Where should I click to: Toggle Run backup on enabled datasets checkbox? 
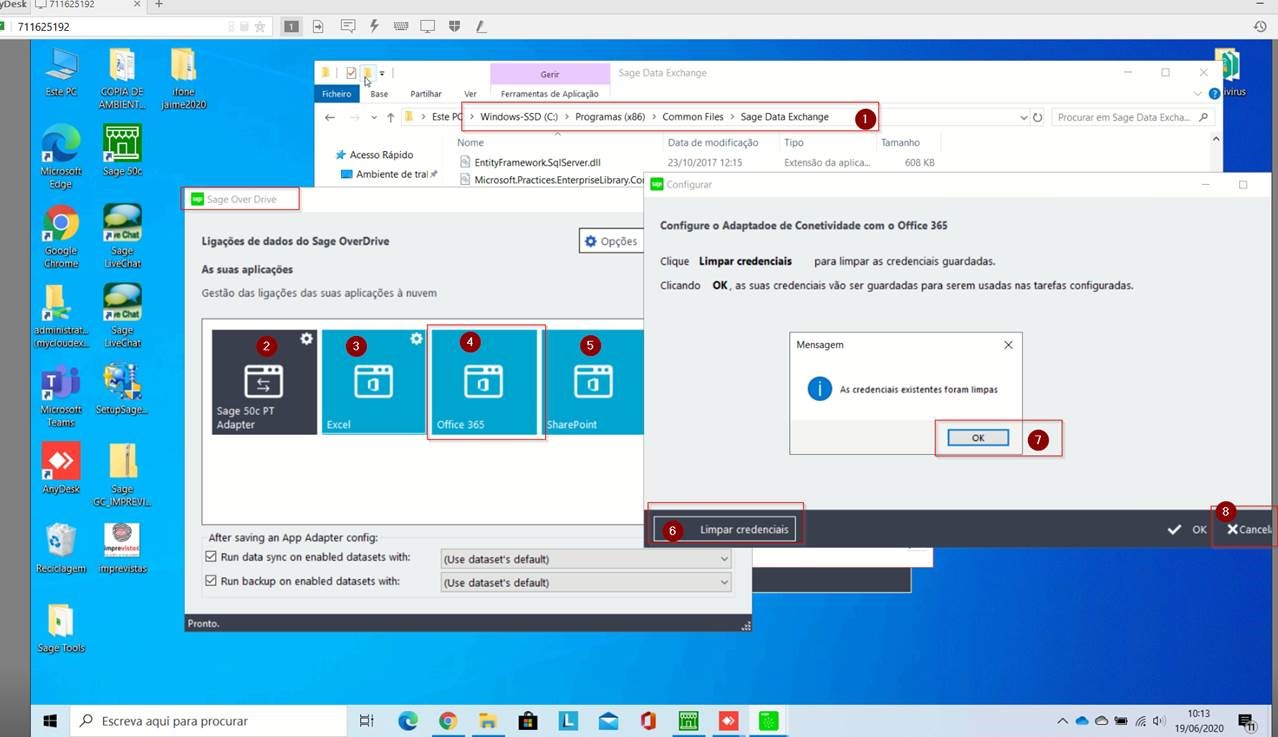[211, 581]
